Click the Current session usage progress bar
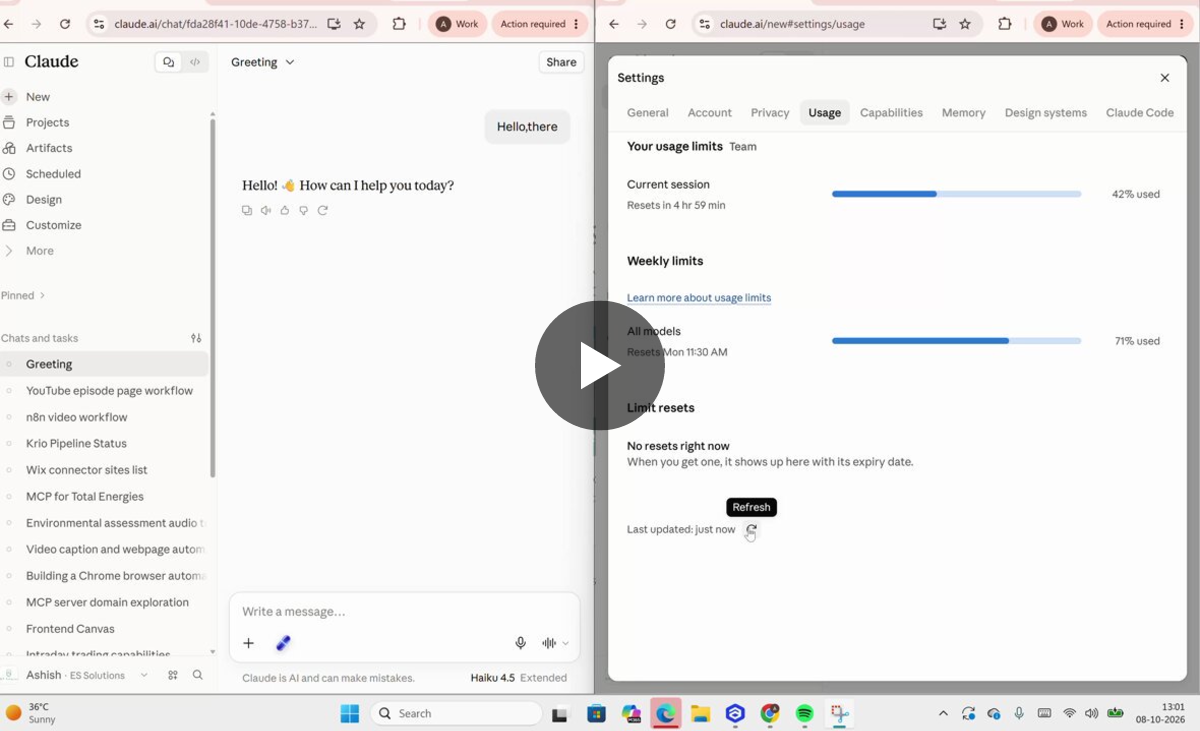The width and height of the screenshot is (1200, 731). coord(957,194)
